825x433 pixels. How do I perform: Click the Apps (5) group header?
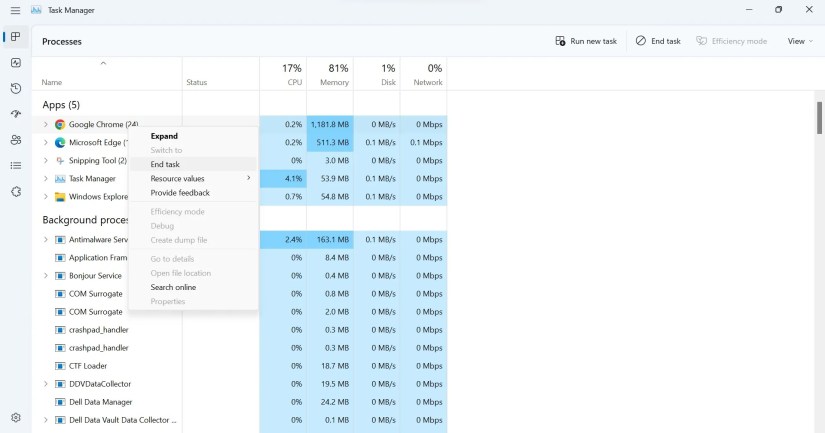click(61, 105)
